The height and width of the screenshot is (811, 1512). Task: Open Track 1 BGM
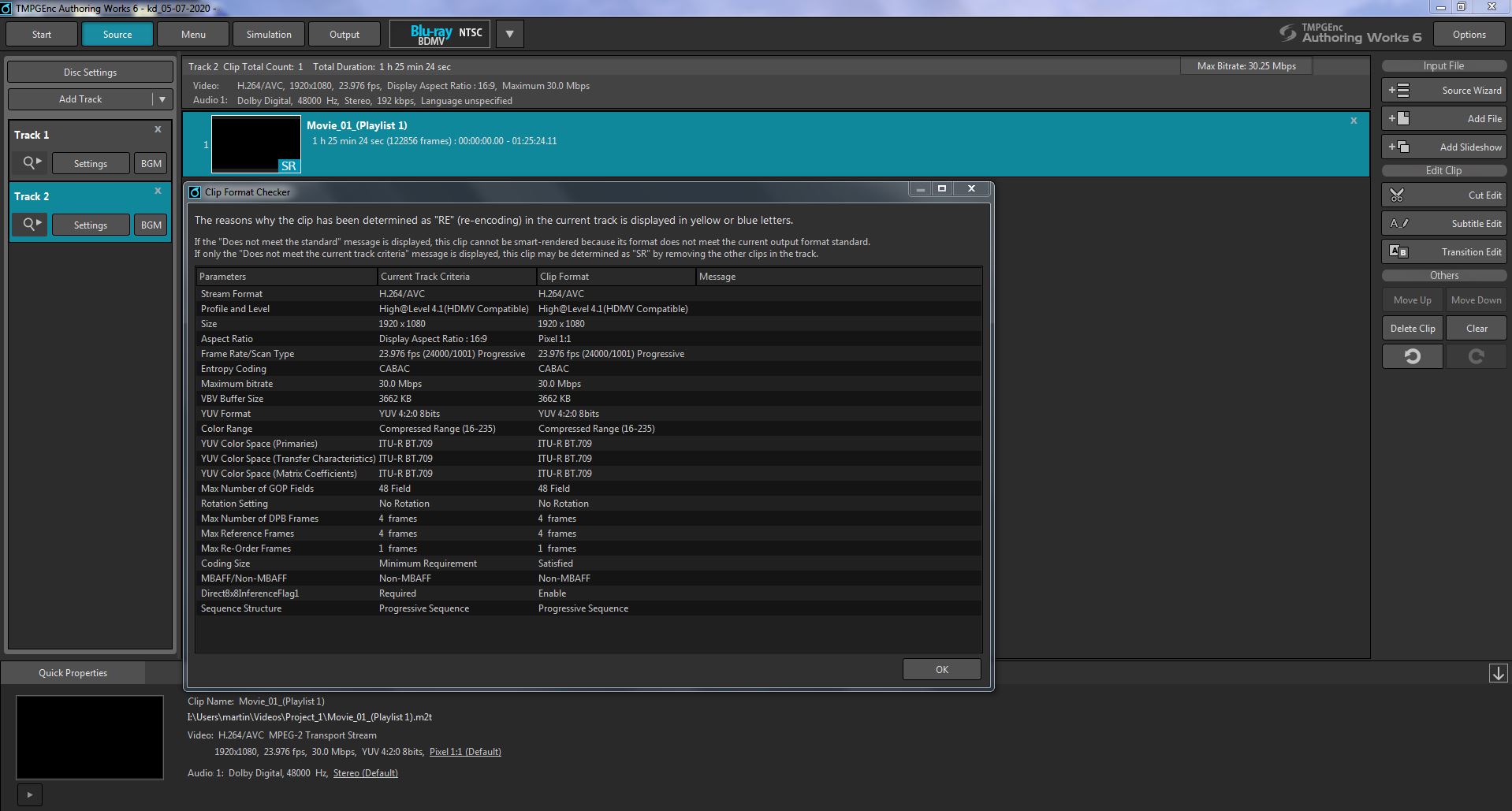tap(151, 163)
